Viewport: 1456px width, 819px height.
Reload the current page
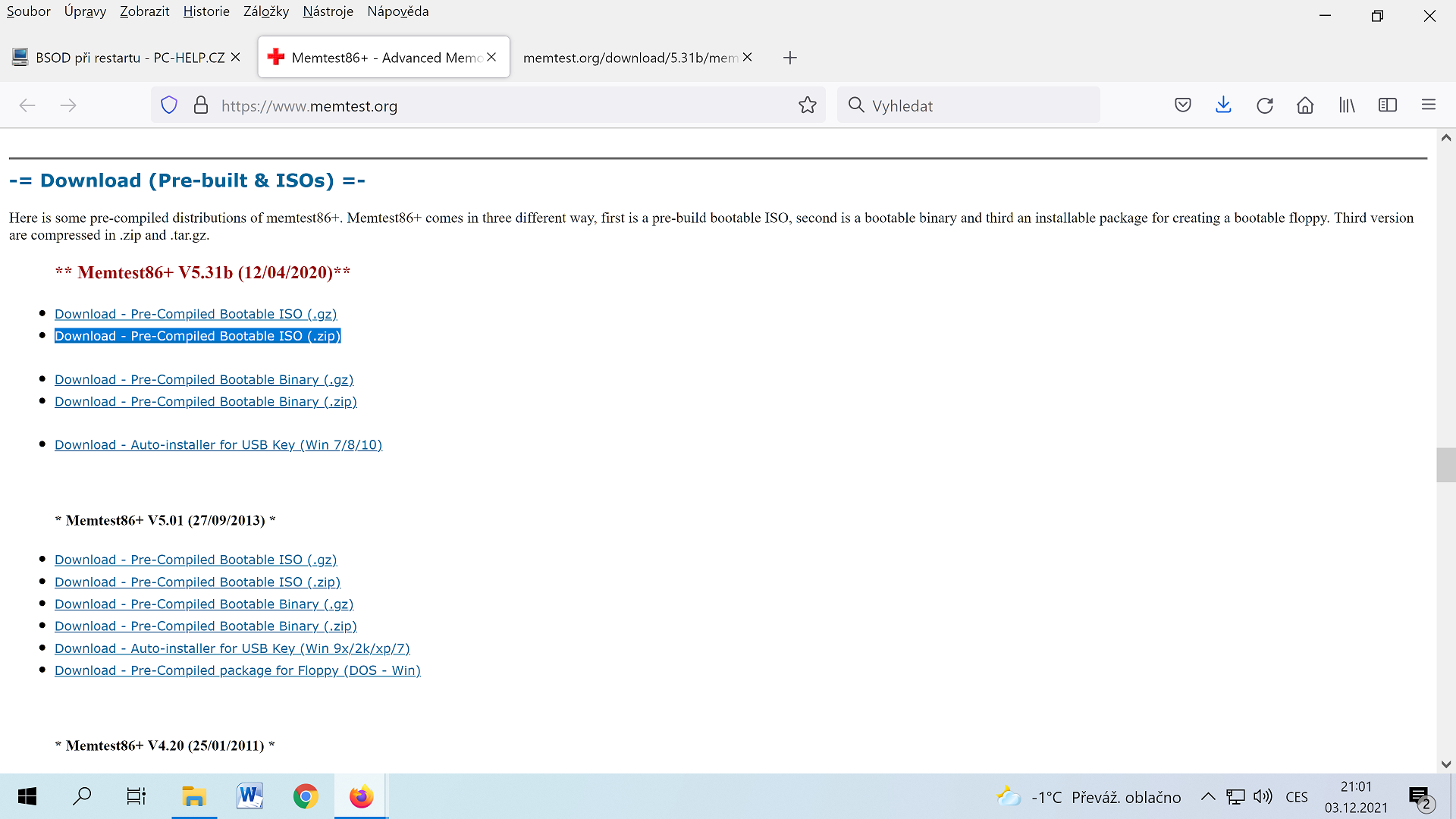(x=1264, y=105)
